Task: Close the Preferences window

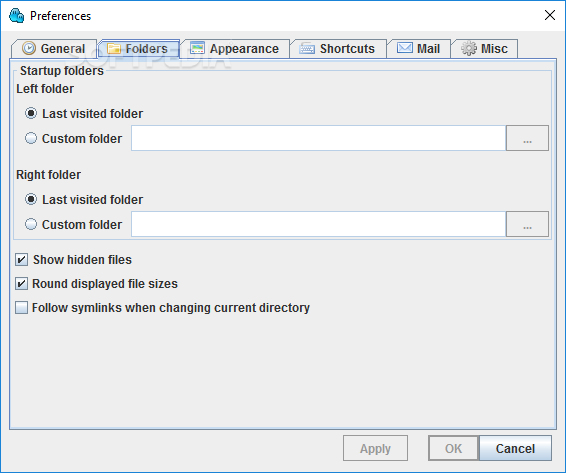Action: (550, 15)
